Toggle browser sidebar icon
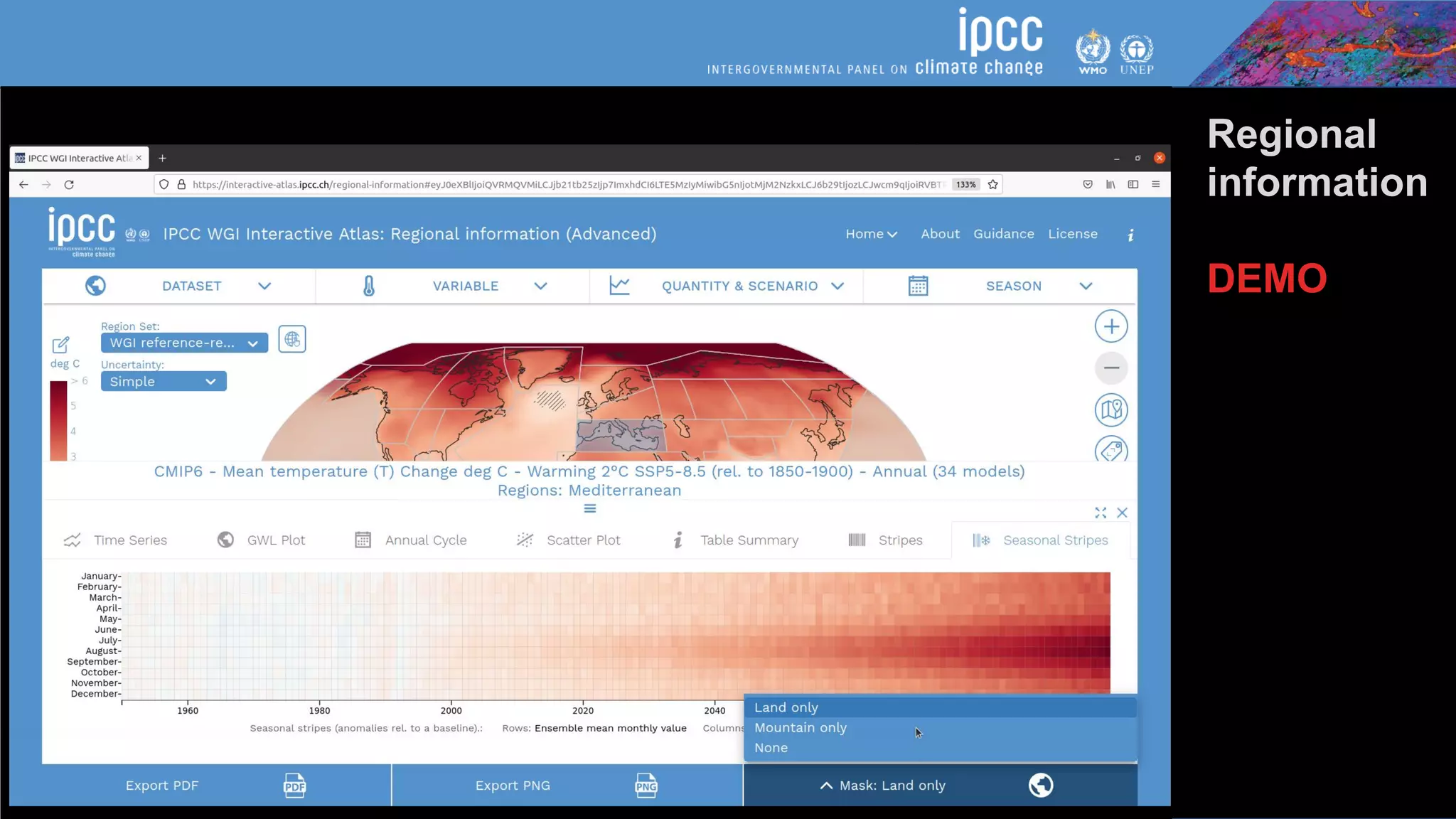1456x819 pixels. (x=1133, y=185)
